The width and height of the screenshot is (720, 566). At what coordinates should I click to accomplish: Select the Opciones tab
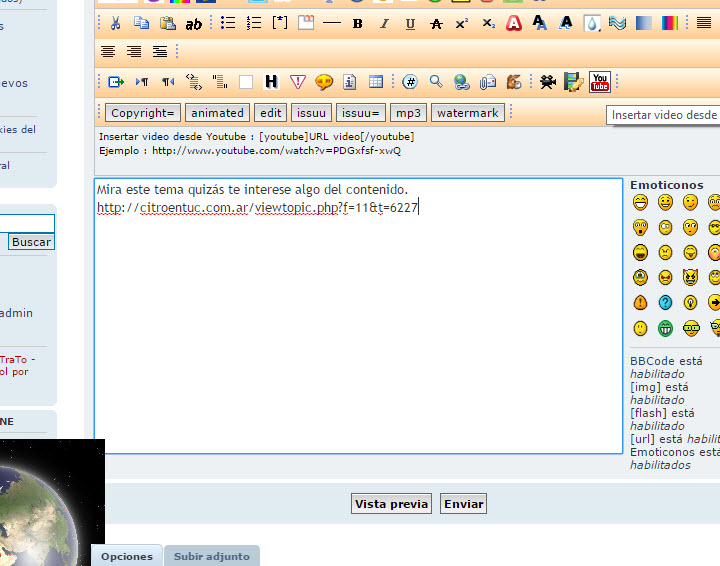(127, 556)
